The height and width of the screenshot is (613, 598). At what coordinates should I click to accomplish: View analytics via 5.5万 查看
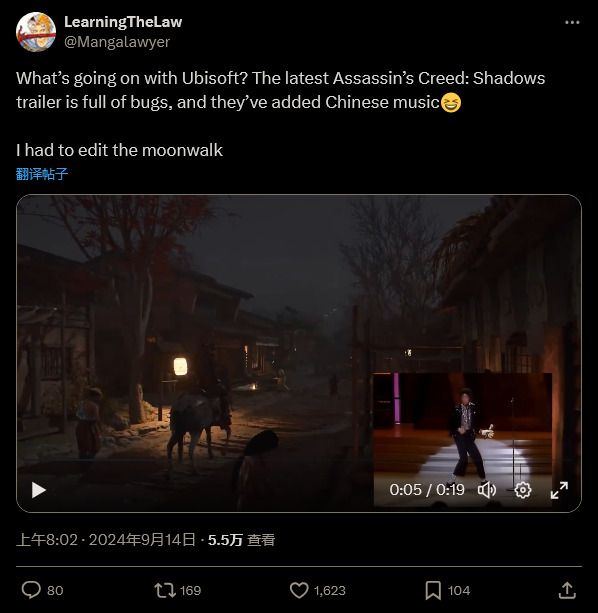(x=242, y=540)
